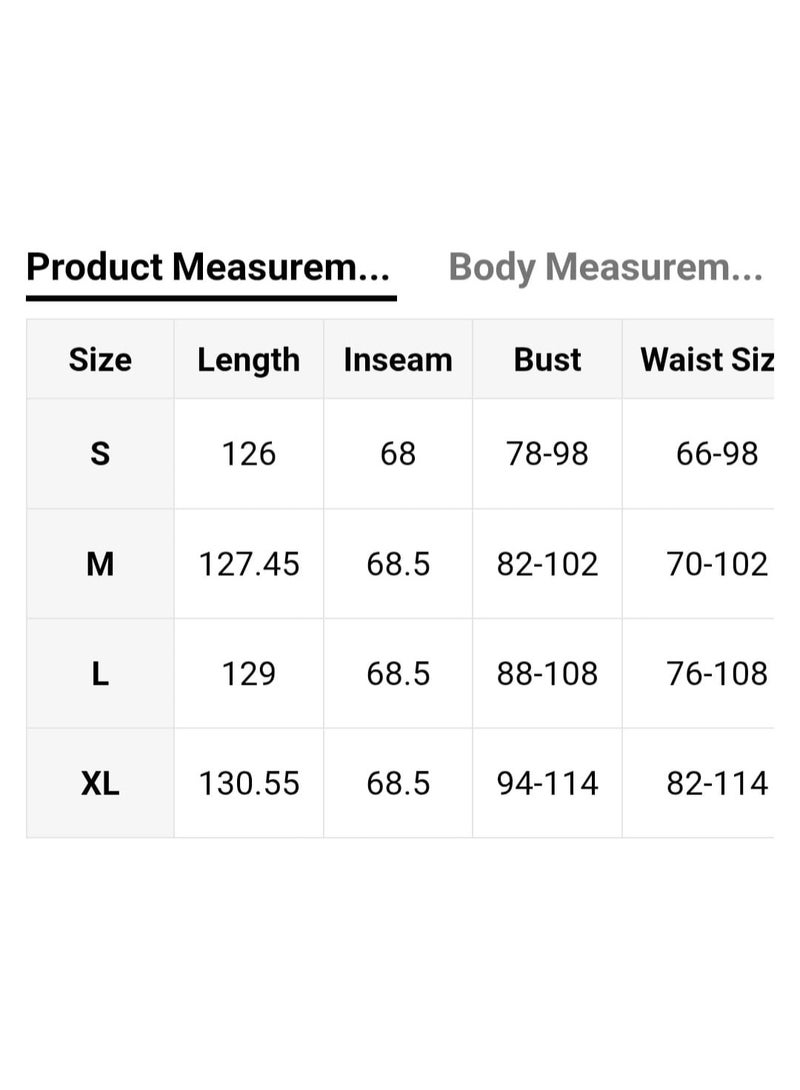The height and width of the screenshot is (1090, 800).
Task: Switch to the Body Measurements tab
Action: (x=605, y=268)
